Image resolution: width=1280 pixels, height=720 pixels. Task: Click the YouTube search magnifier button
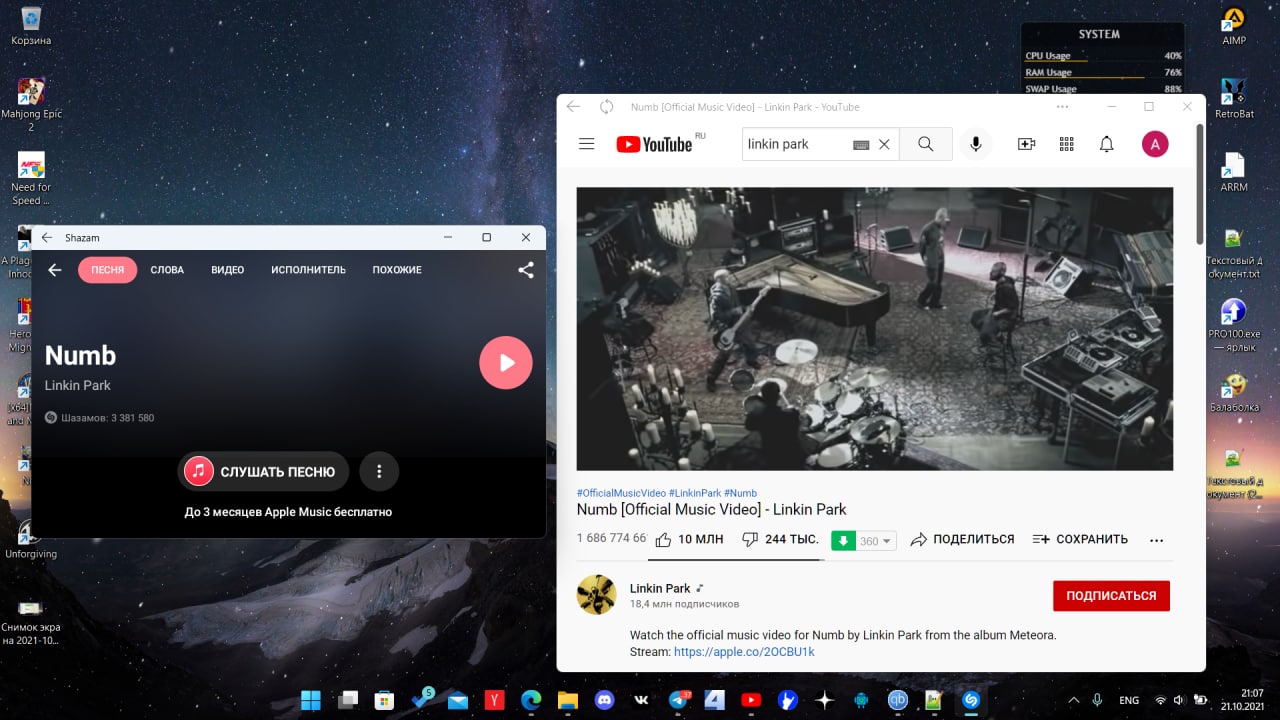926,144
